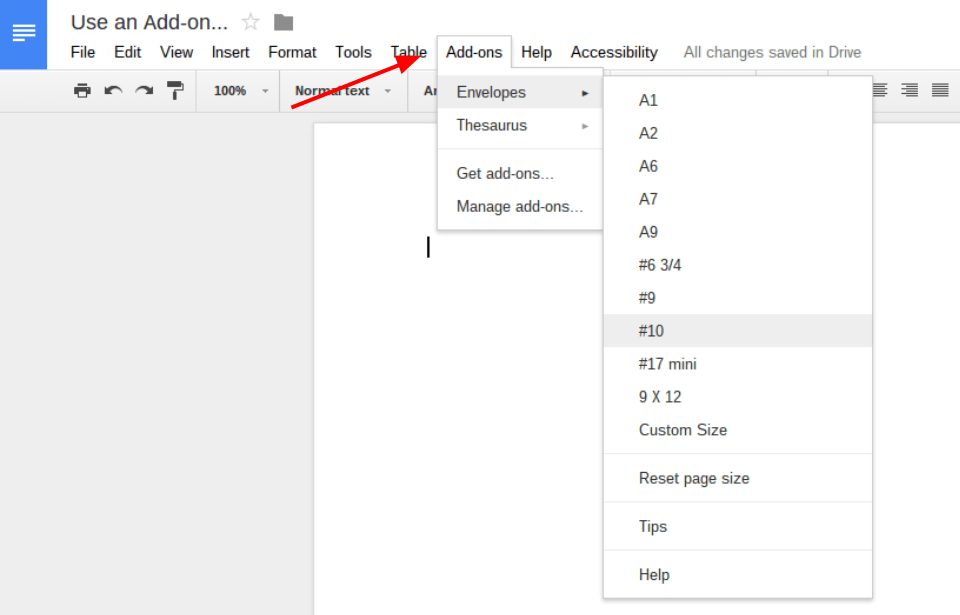Undo the last action

[113, 90]
